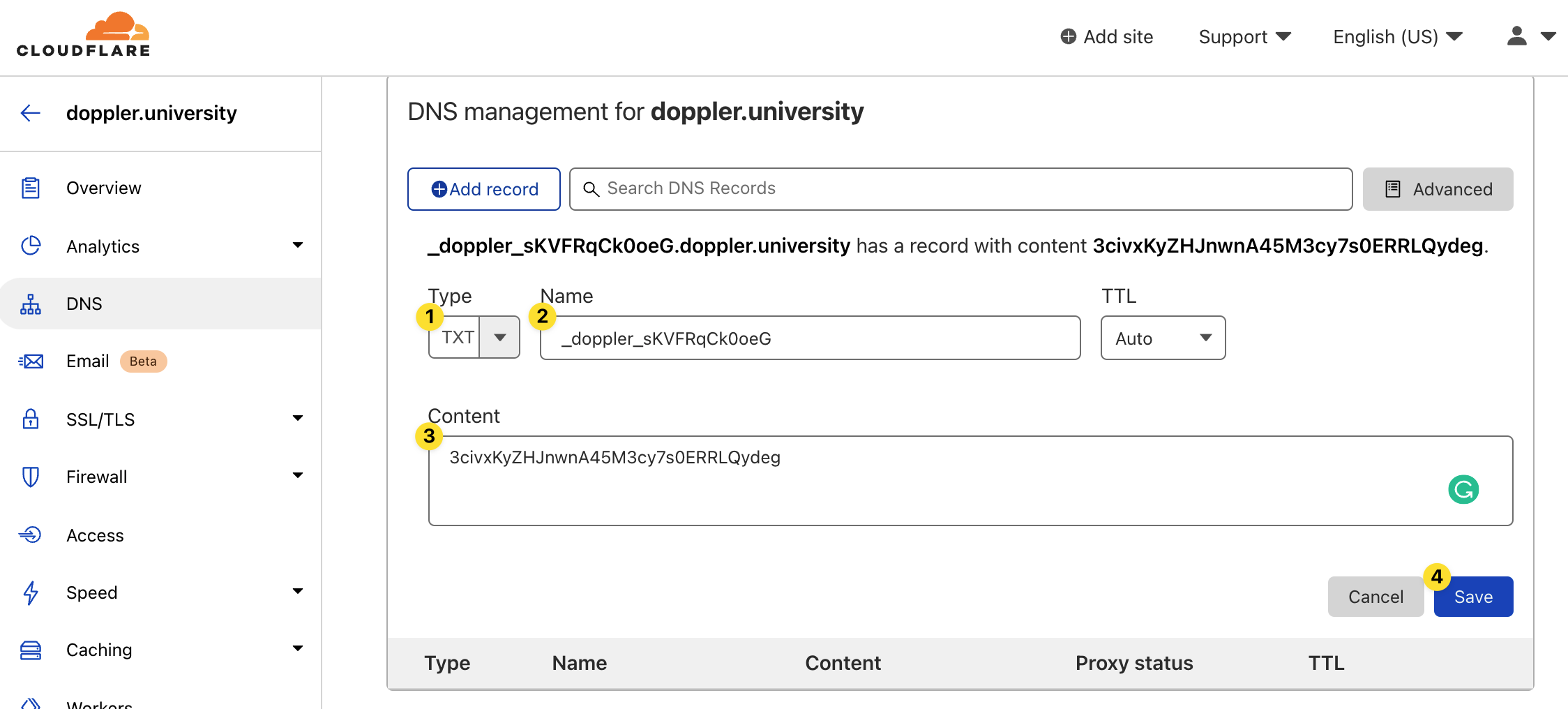
Task: Click the Access sign-in icon
Action: pos(31,535)
